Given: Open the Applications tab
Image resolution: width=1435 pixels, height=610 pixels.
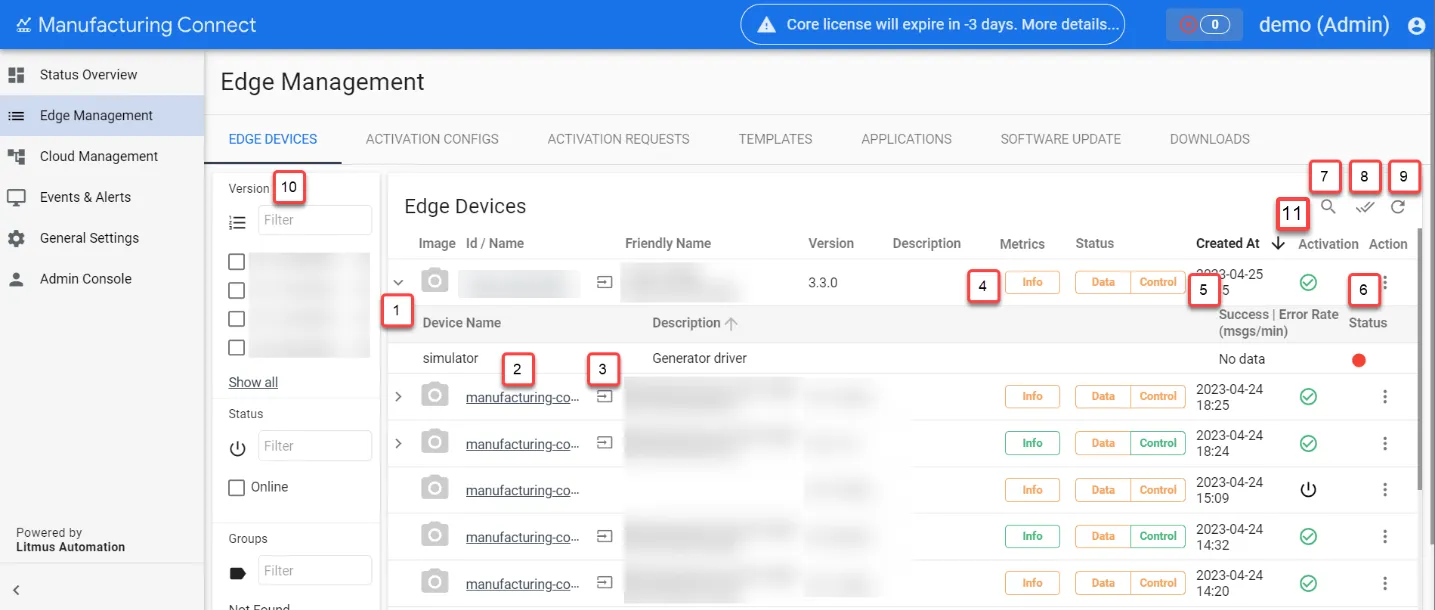Looking at the screenshot, I should pyautogui.click(x=906, y=139).
